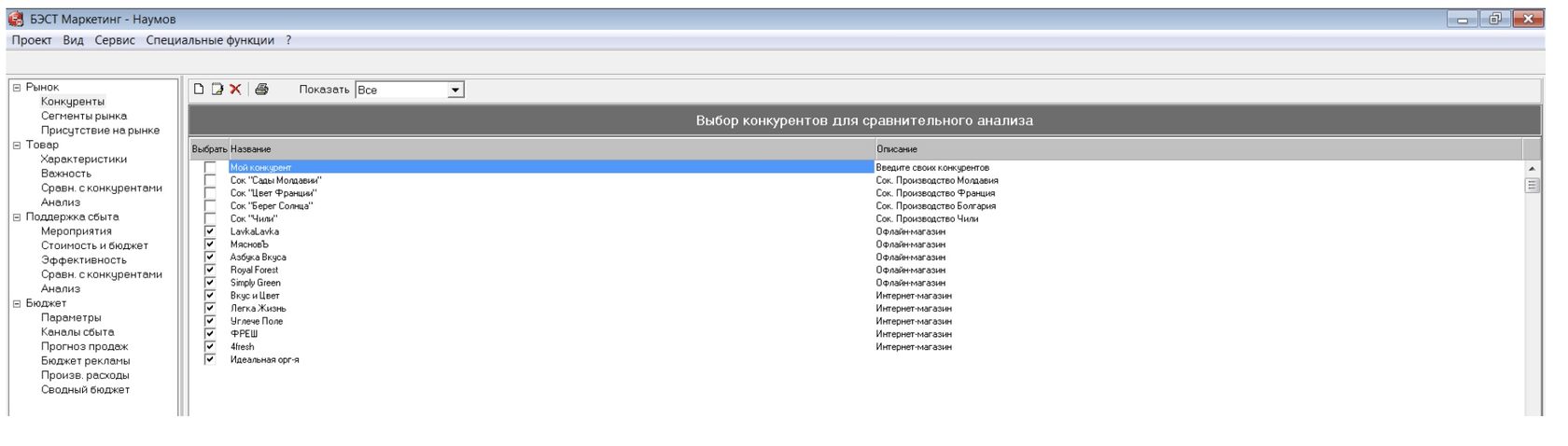The height and width of the screenshot is (446, 1568).
Task: Click the edit record icon in toolbar
Action: click(x=217, y=90)
